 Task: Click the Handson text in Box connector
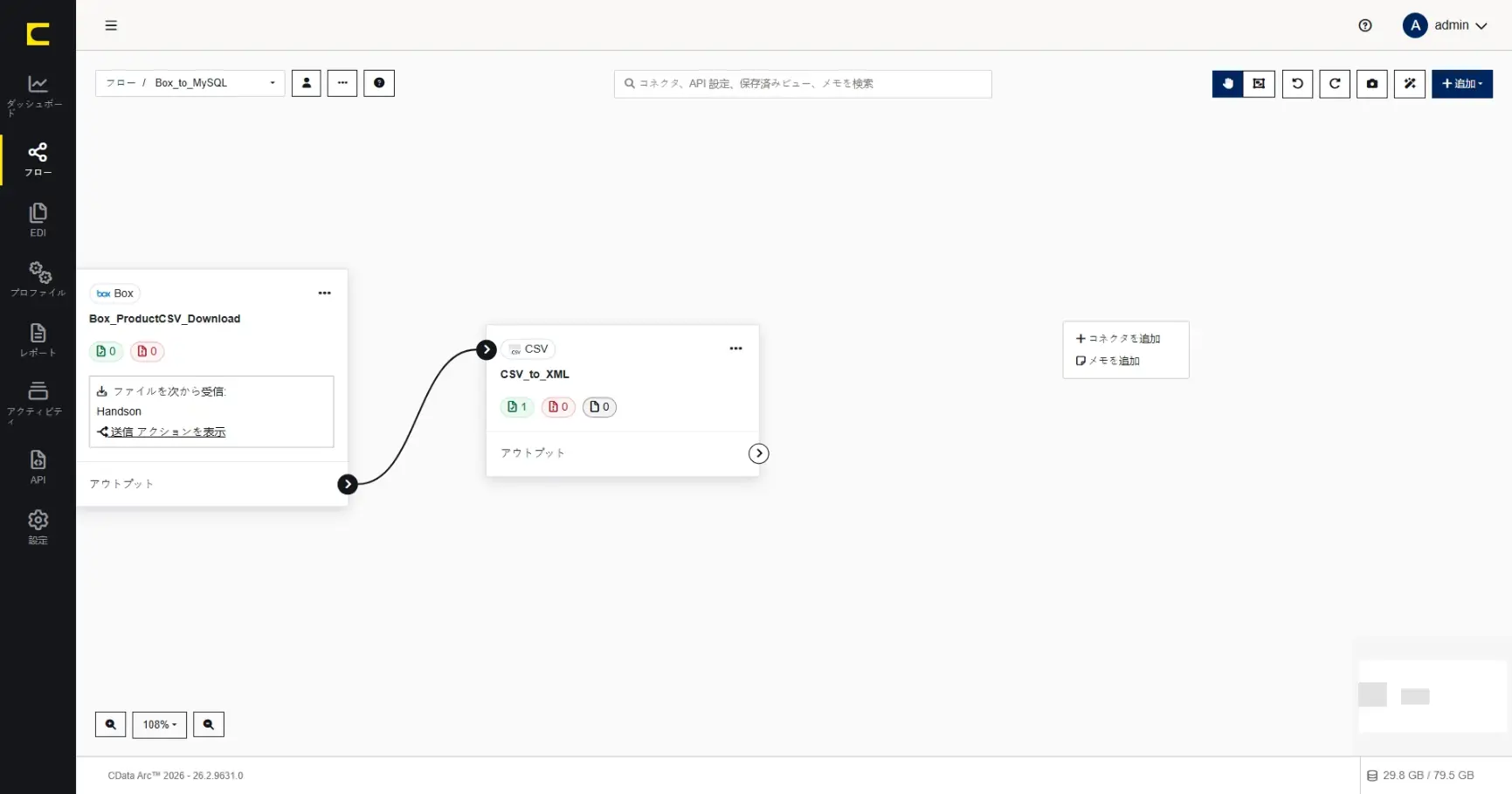coord(119,411)
